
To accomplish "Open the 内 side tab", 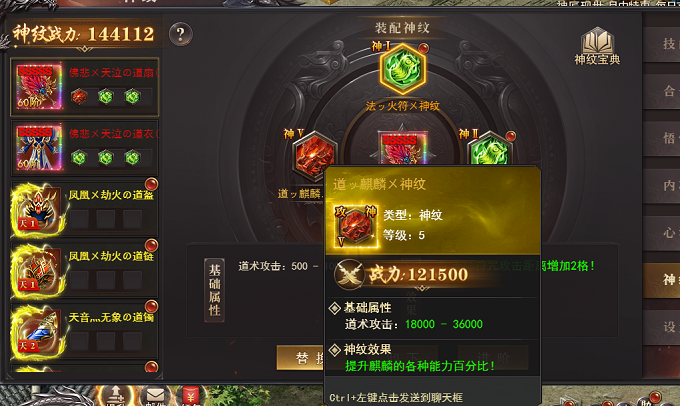I will [x=662, y=186].
